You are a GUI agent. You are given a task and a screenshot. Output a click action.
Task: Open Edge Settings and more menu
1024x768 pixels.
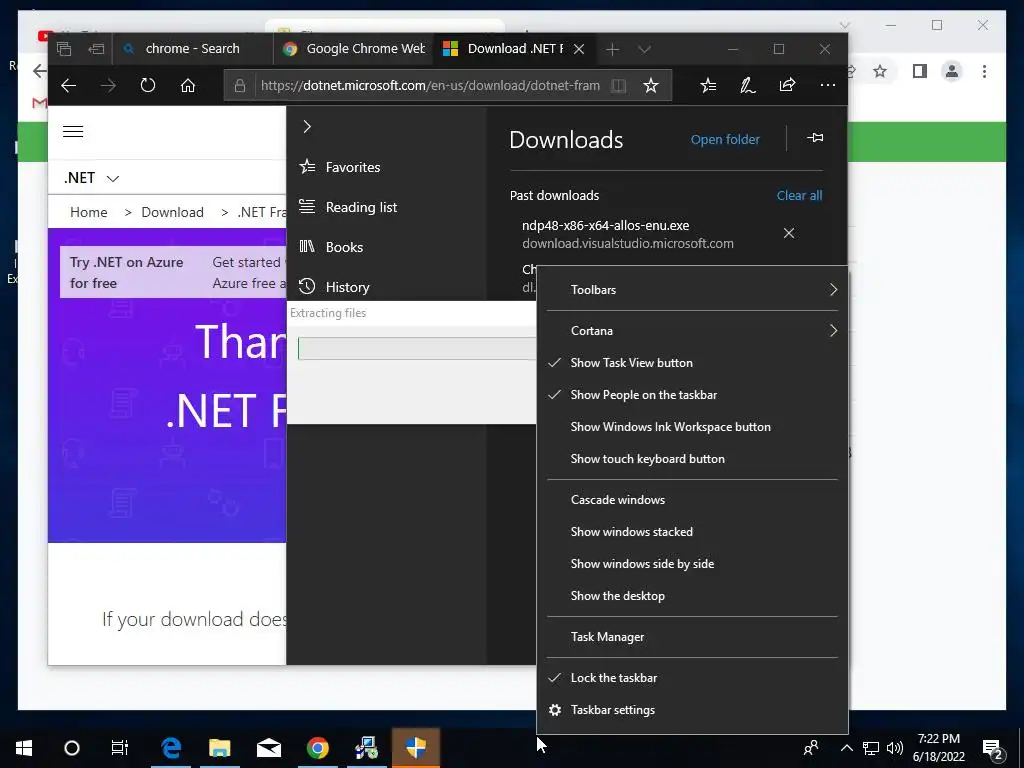point(827,86)
